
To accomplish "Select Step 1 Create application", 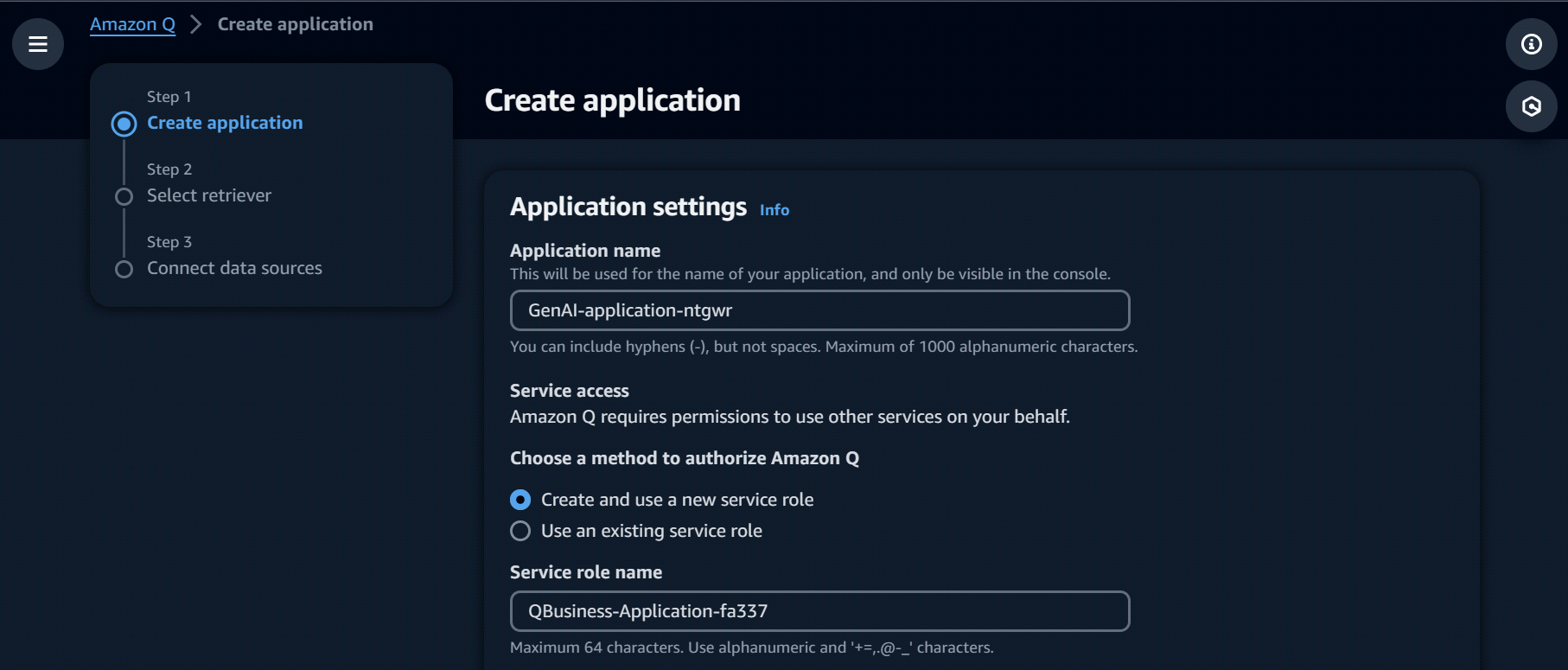I will point(225,123).
